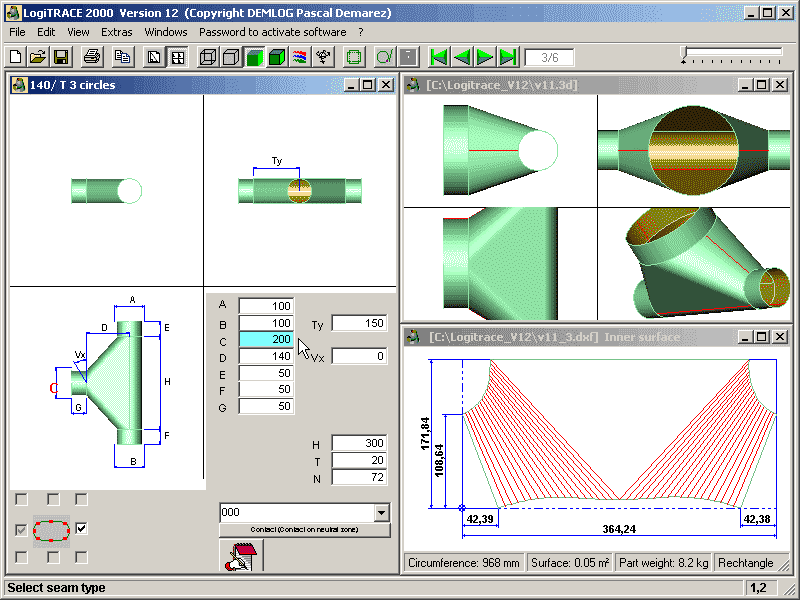Click the Rechtangle status cell
The image size is (800, 600).
click(x=745, y=563)
